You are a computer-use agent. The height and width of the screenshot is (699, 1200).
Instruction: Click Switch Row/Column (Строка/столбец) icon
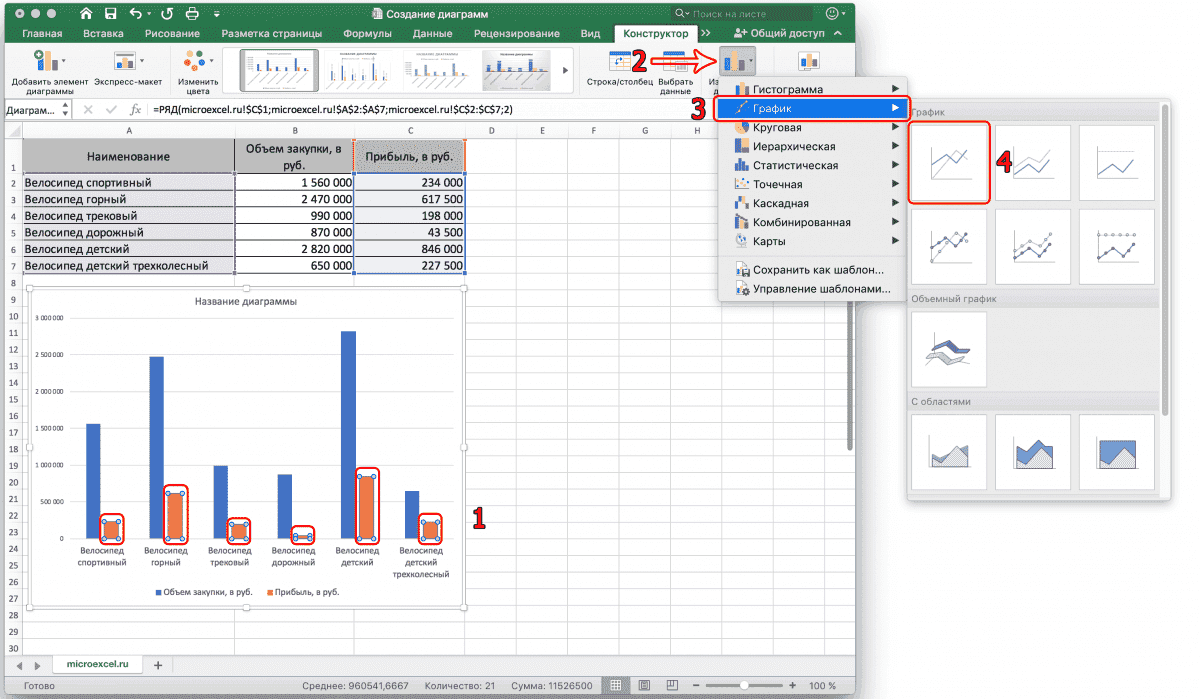[x=620, y=63]
